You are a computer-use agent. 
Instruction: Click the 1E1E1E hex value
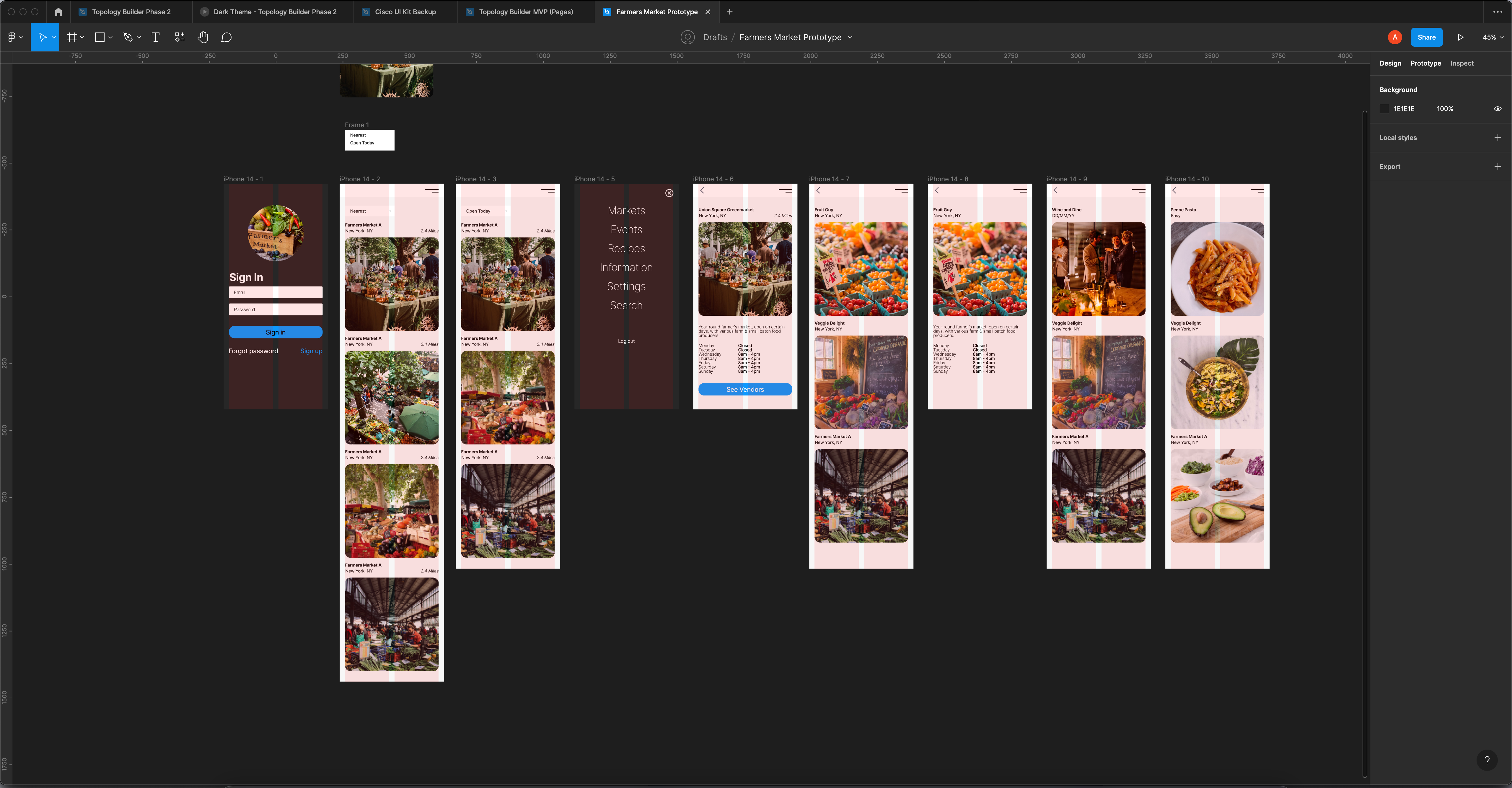point(1403,109)
